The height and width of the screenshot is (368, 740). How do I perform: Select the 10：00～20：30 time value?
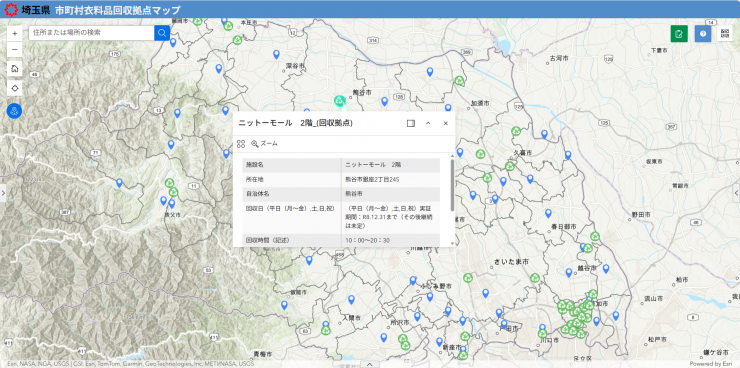[391, 241]
